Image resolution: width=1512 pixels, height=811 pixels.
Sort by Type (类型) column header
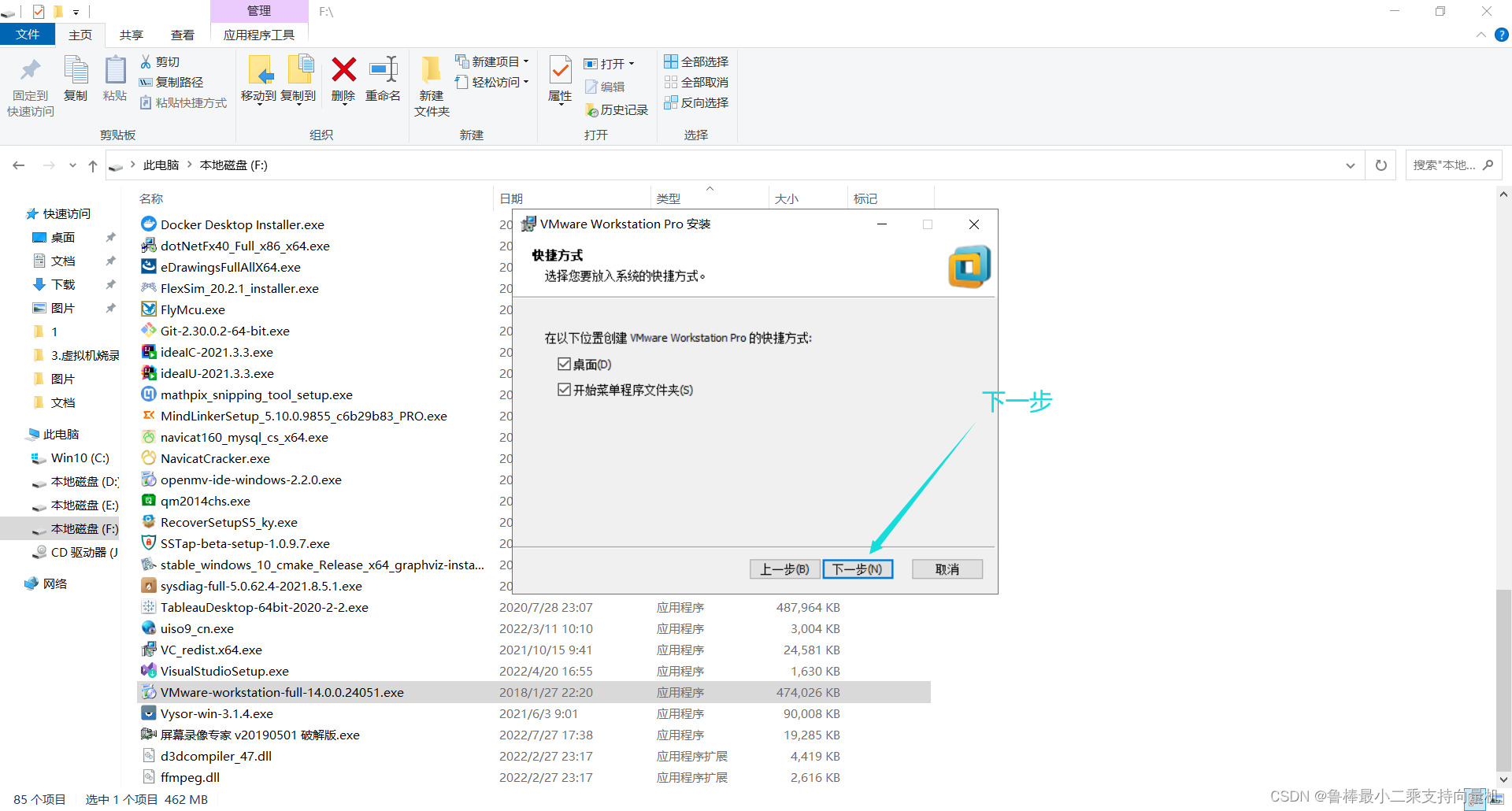tap(669, 198)
